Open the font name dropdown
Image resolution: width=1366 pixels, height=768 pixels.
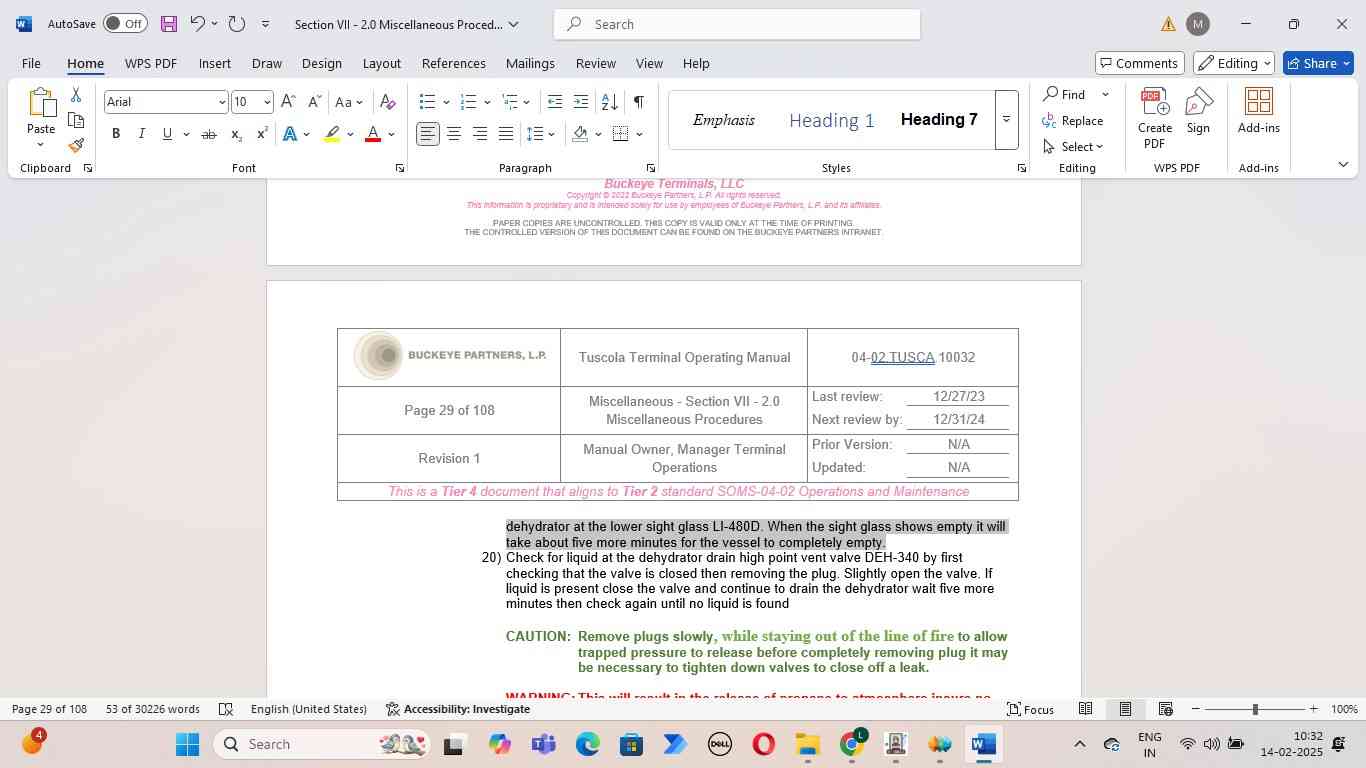tap(221, 102)
